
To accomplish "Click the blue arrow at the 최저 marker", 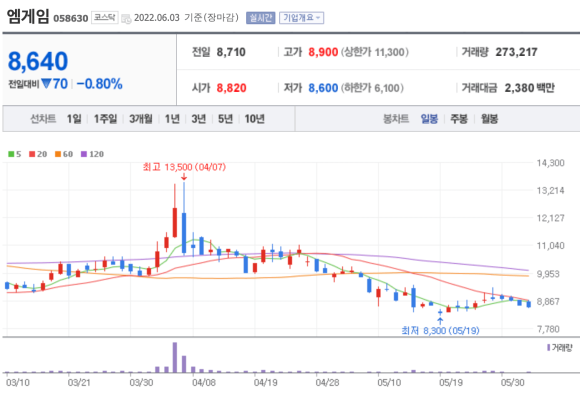I will point(440,320).
